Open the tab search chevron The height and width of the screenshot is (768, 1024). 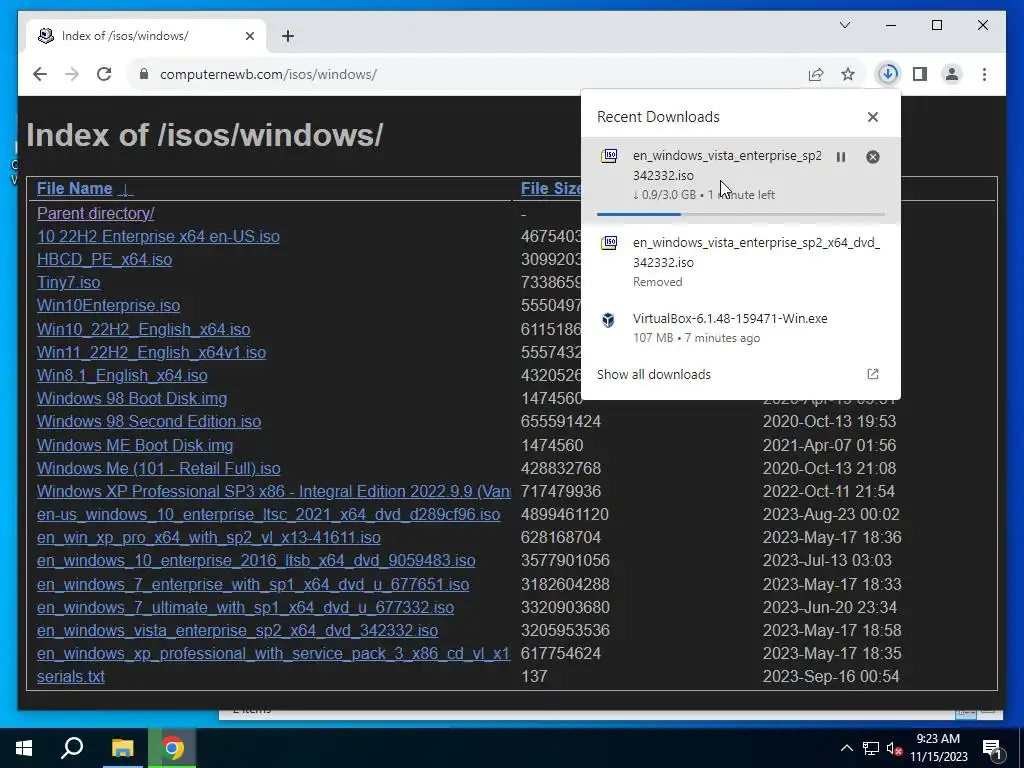844,25
